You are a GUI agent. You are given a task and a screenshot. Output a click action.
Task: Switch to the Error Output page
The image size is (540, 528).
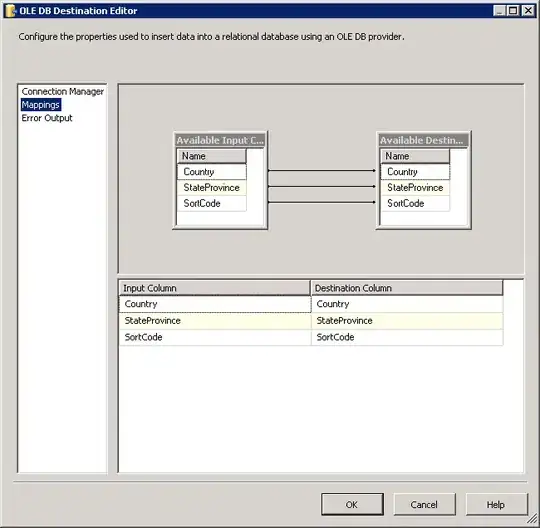coord(47,118)
